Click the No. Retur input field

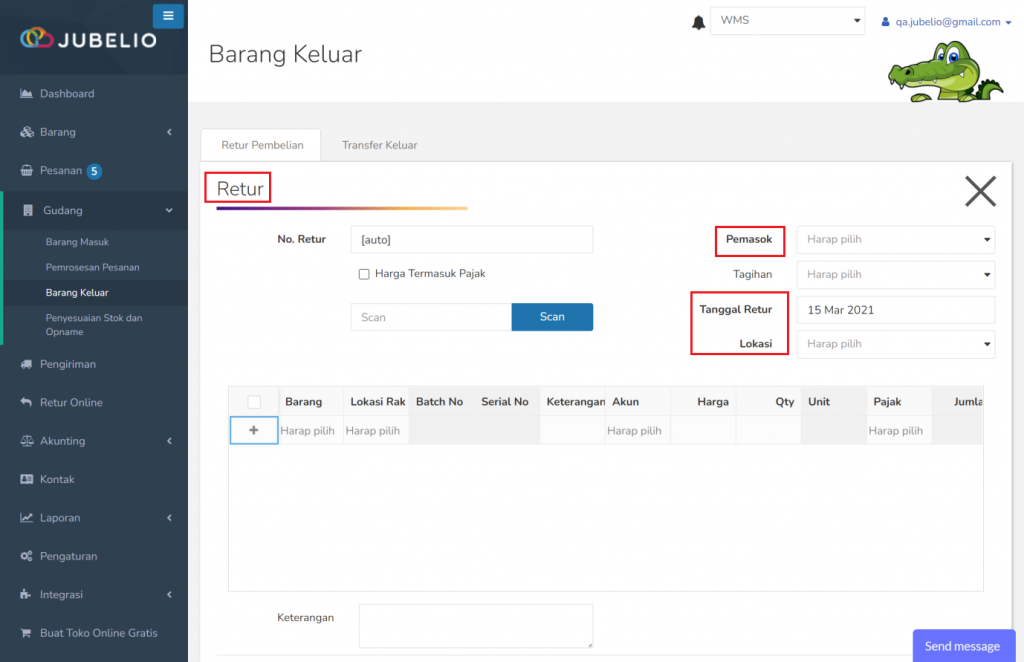(472, 240)
